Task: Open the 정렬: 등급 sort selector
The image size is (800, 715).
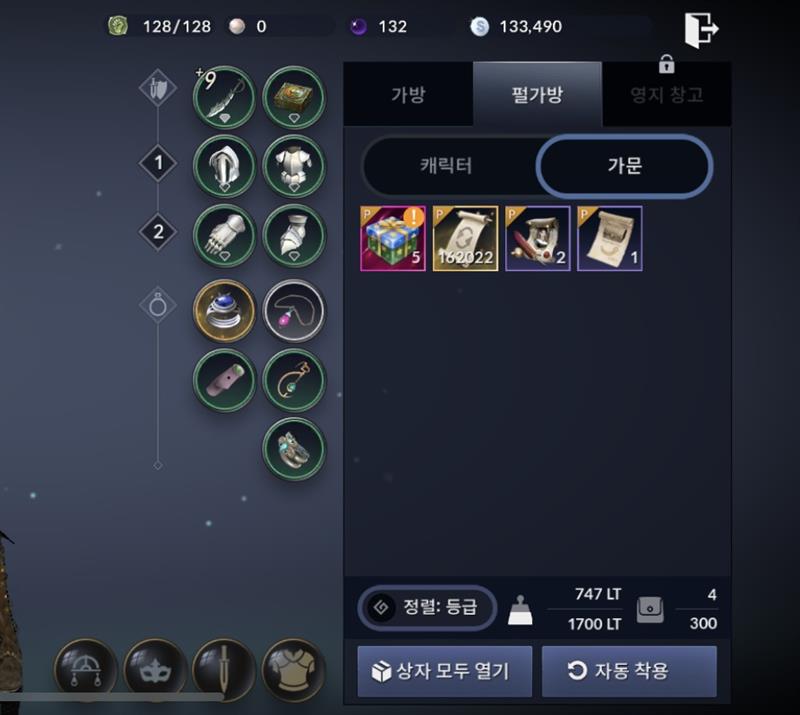Action: pyautogui.click(x=427, y=607)
